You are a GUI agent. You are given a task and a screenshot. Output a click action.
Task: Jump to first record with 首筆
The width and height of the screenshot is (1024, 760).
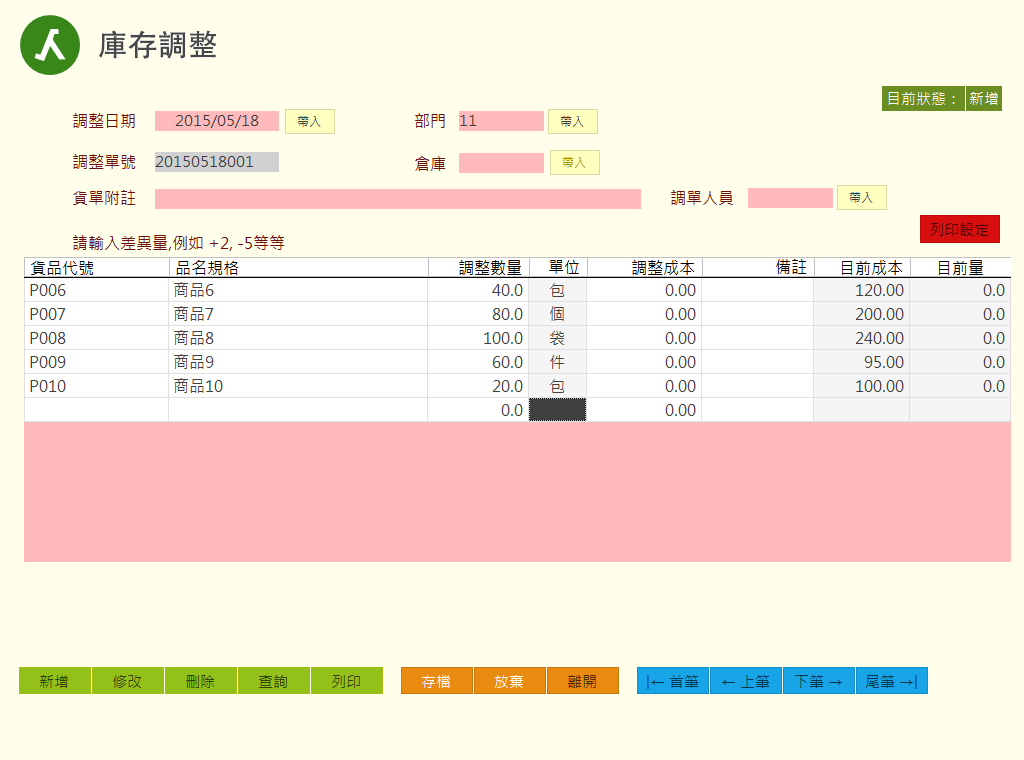pyautogui.click(x=673, y=681)
